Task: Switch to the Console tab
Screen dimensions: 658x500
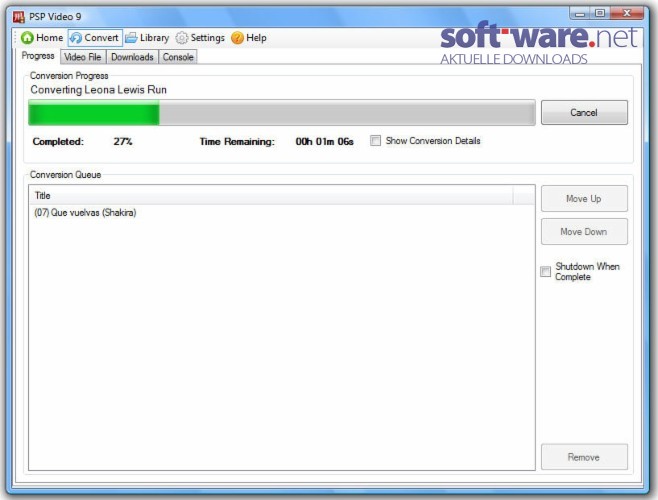Action: pyautogui.click(x=178, y=57)
